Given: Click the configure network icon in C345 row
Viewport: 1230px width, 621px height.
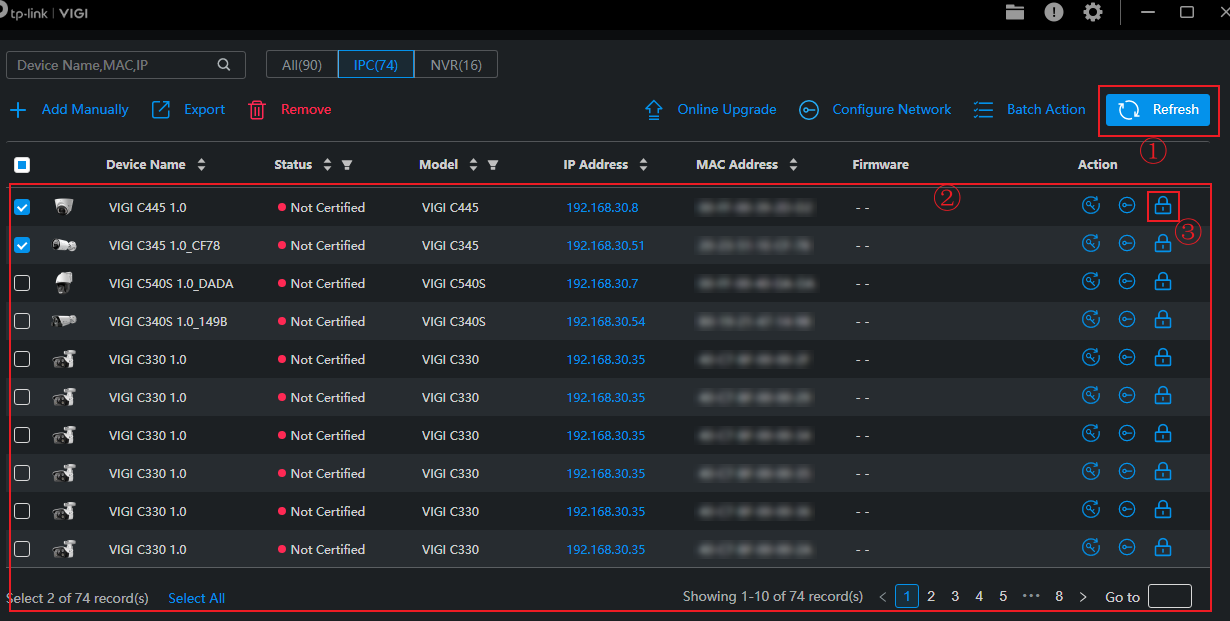Looking at the screenshot, I should tap(1127, 244).
